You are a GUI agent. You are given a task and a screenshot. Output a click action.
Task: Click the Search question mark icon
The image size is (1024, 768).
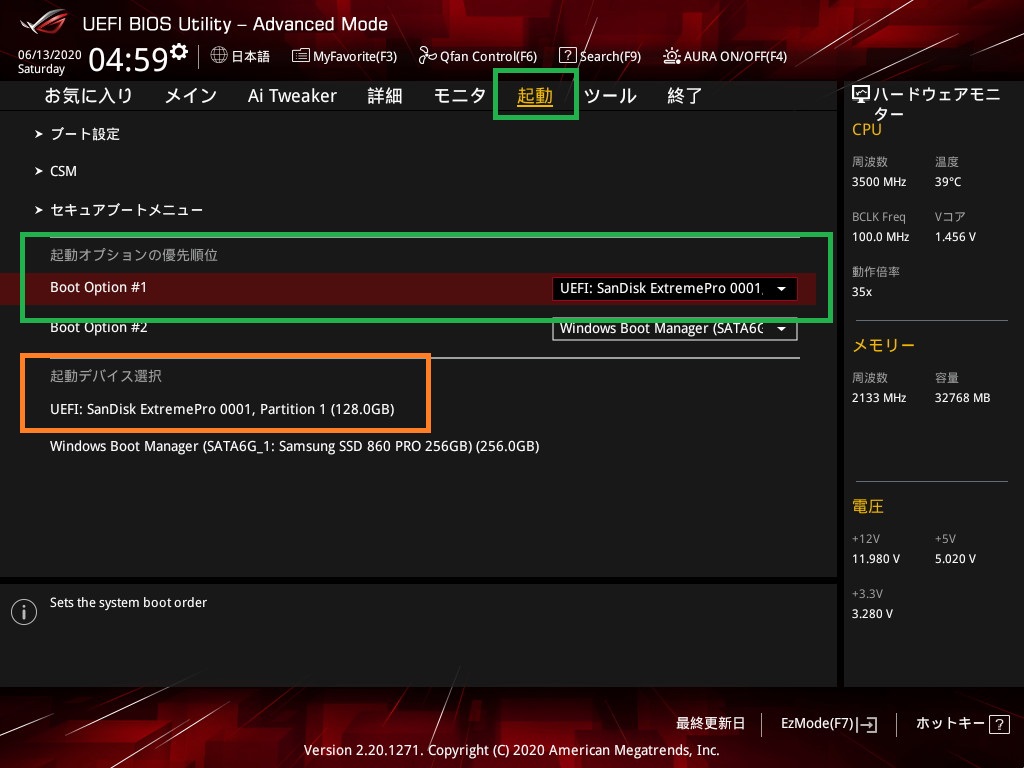(x=568, y=56)
